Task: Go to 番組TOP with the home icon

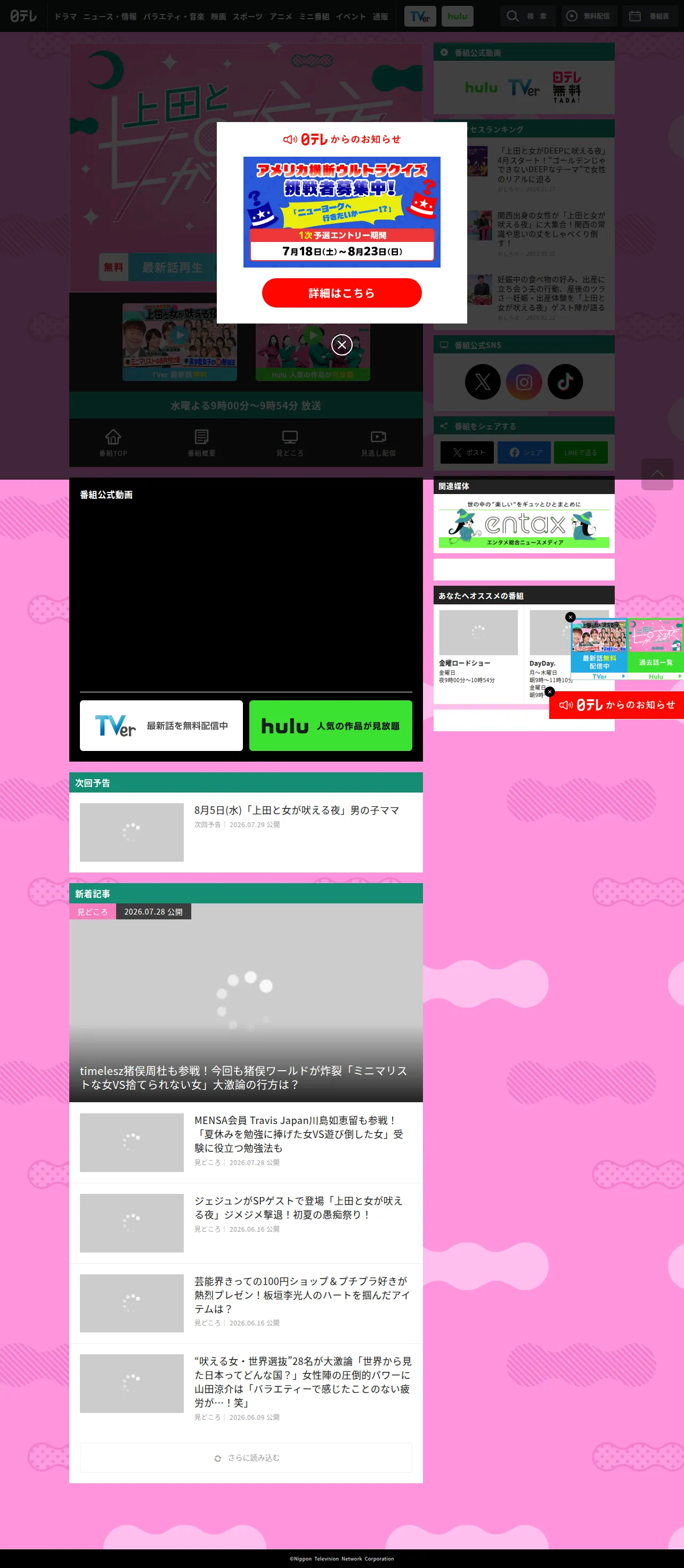Action: 113,442
